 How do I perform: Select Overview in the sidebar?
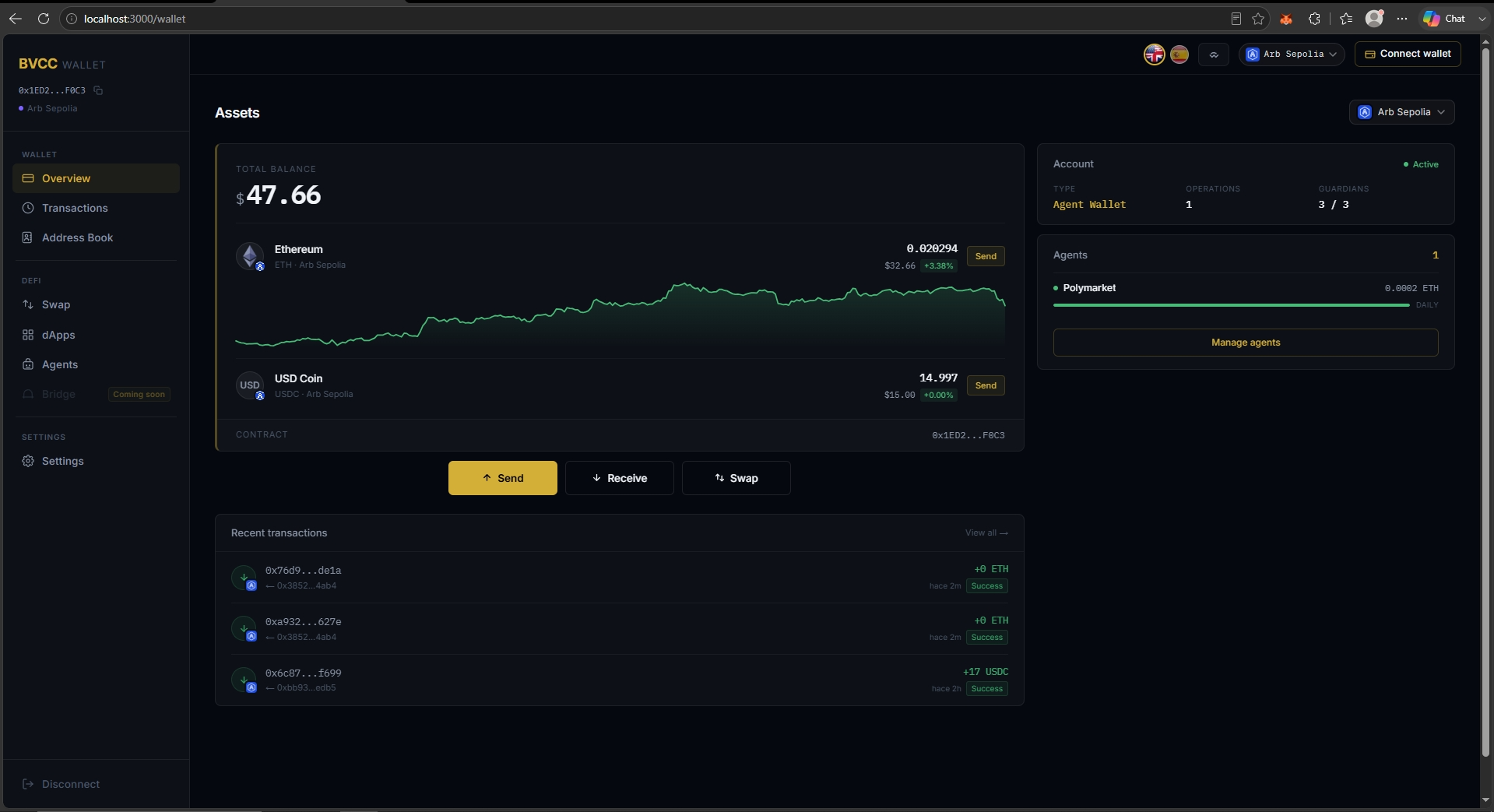coord(96,178)
